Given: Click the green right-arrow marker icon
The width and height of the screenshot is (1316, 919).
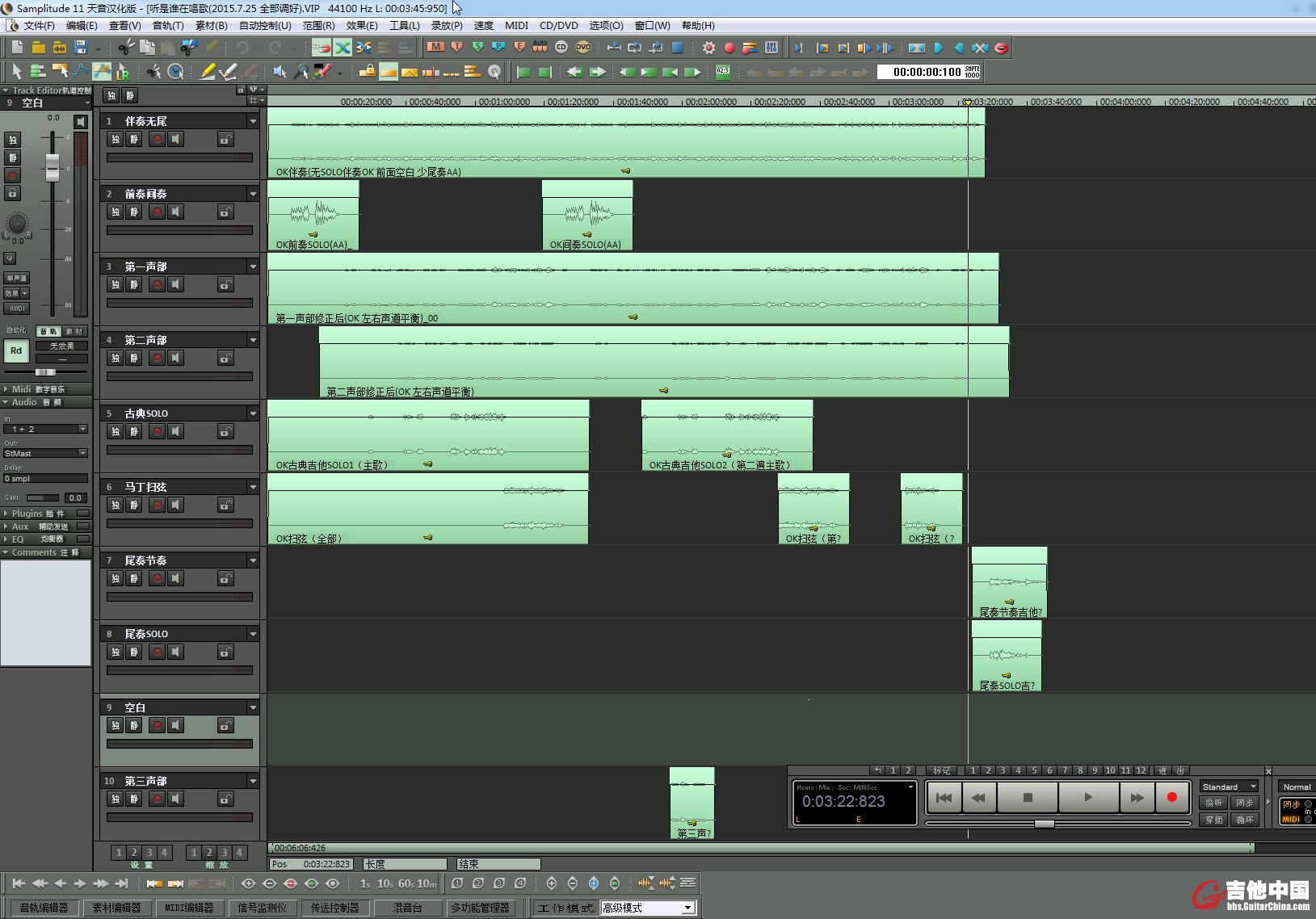Looking at the screenshot, I should (598, 72).
